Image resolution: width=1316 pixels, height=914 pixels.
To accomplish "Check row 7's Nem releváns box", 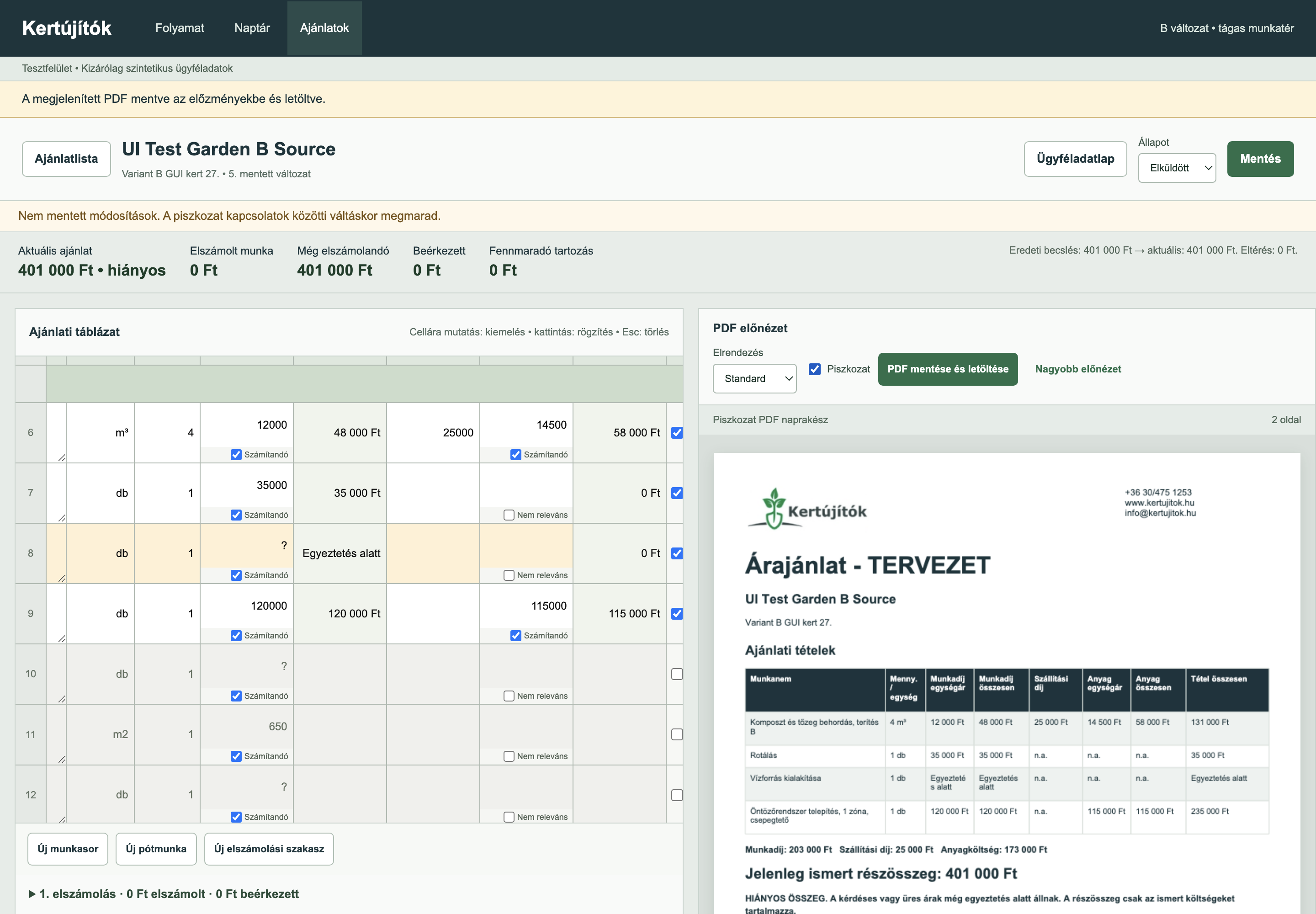I will (509, 515).
